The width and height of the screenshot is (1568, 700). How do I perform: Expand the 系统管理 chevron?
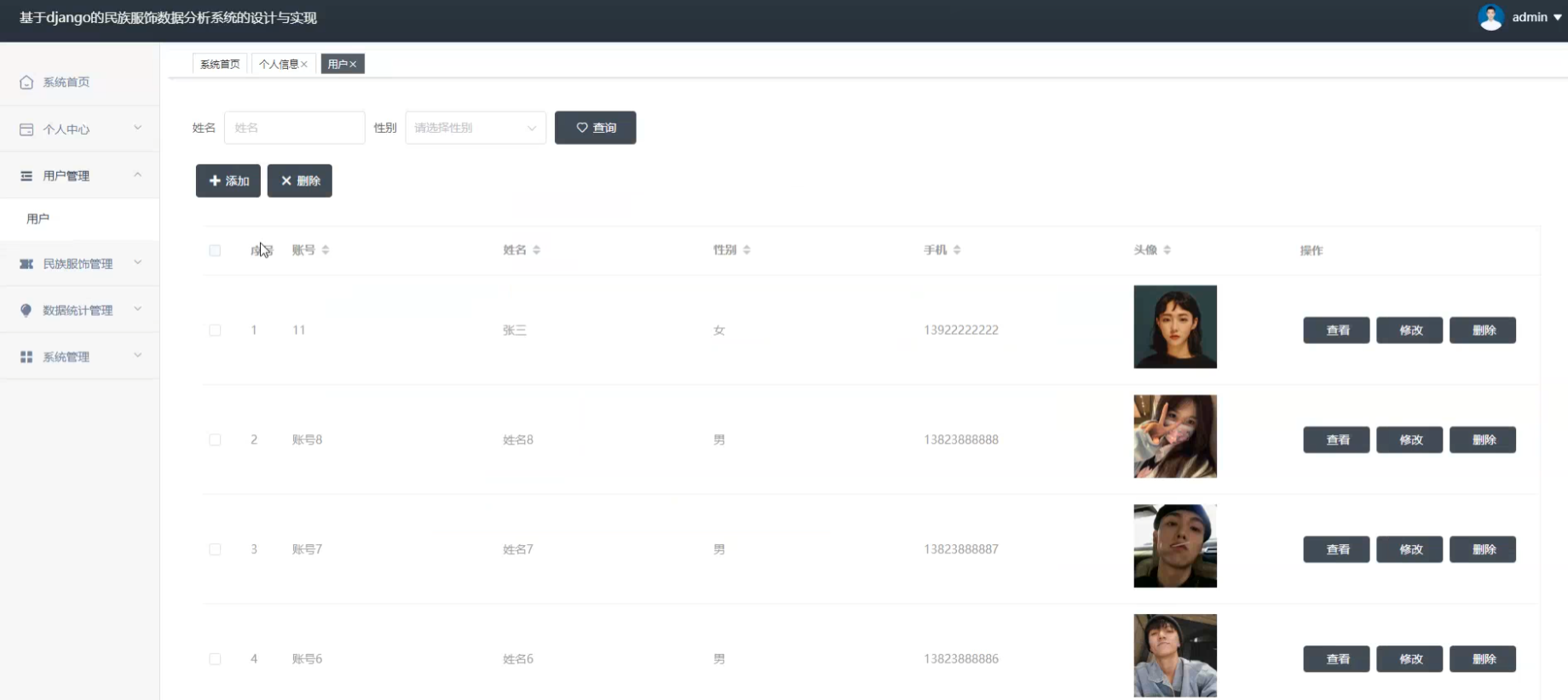click(x=138, y=356)
